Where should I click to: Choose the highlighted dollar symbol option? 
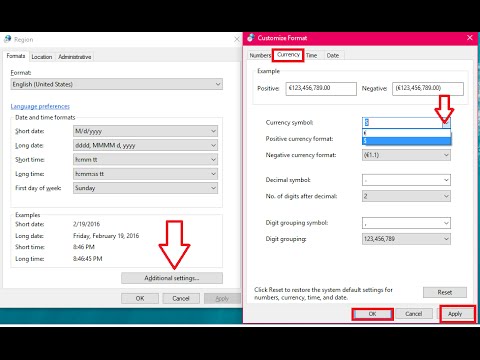[406, 141]
